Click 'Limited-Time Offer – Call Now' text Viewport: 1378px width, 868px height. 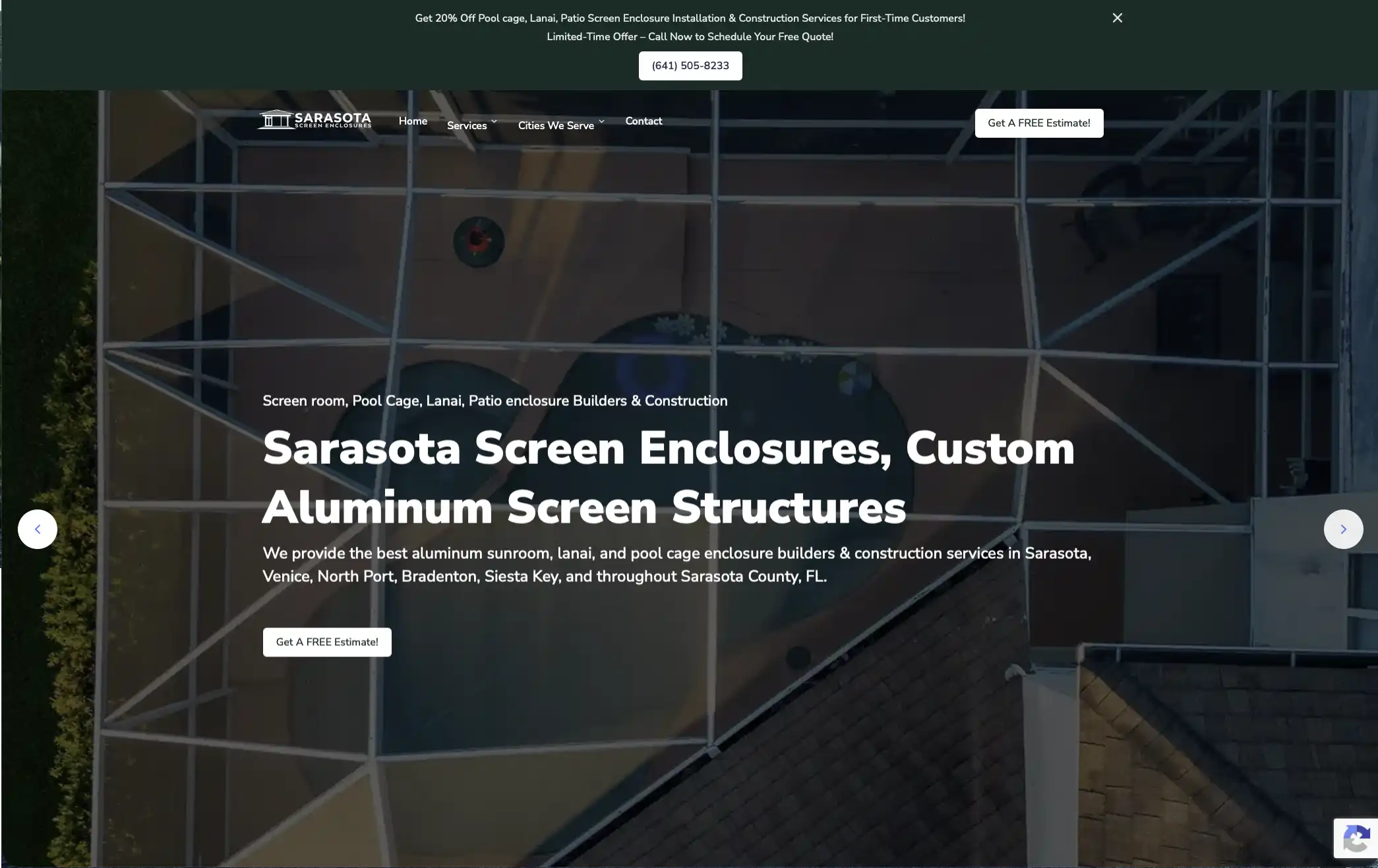tap(690, 37)
